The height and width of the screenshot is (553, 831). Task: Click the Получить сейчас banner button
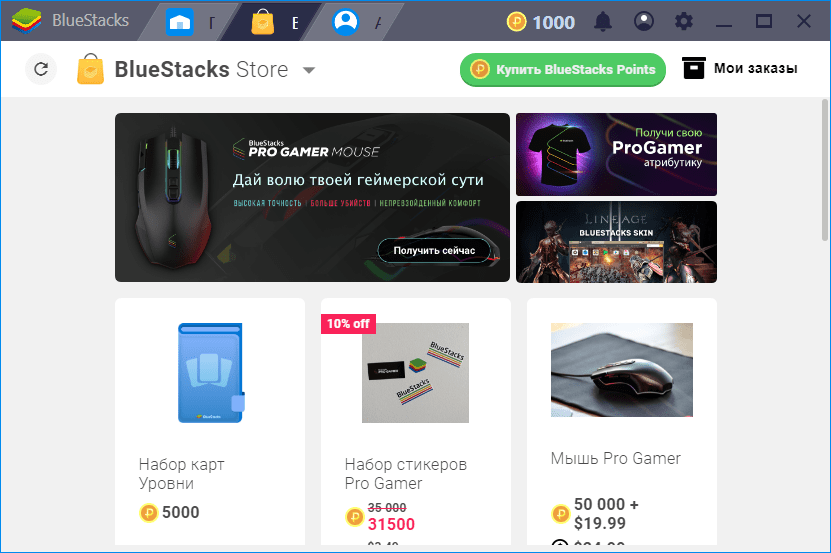click(x=434, y=251)
